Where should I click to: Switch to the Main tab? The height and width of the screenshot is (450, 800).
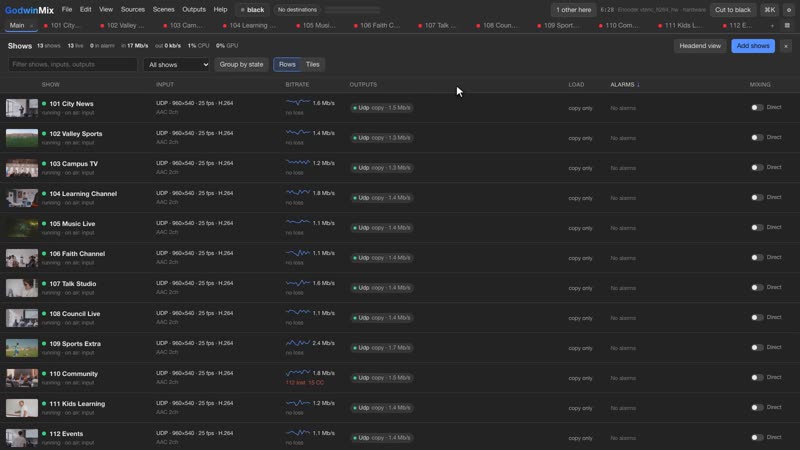coord(17,26)
